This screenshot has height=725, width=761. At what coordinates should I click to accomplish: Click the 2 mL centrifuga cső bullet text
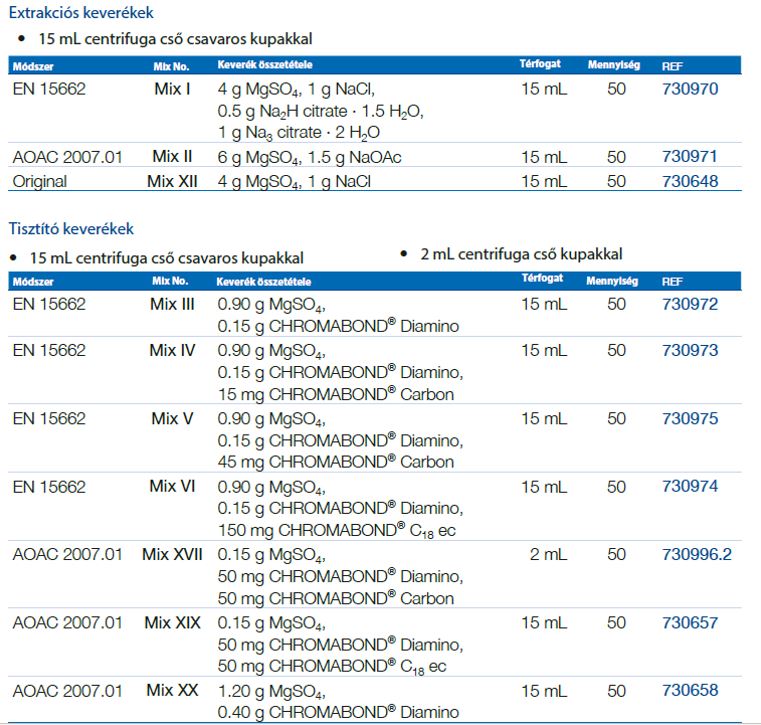[x=521, y=254]
